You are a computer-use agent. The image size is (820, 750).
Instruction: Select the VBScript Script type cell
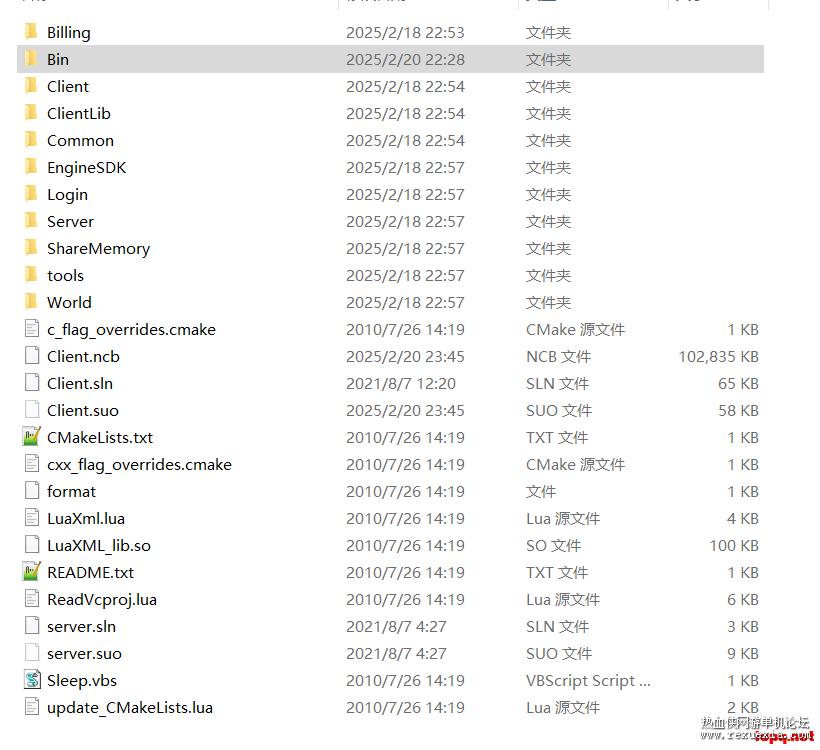588,680
